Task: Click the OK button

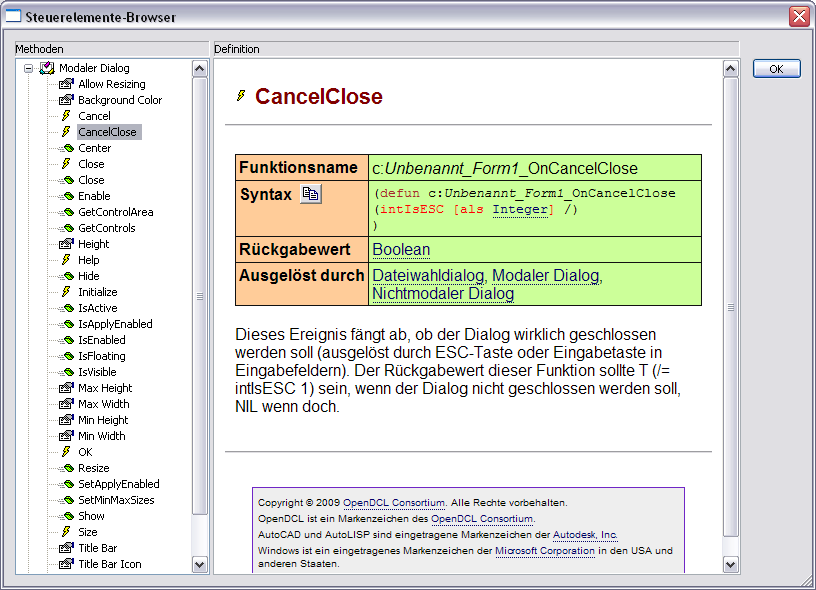Action: [776, 69]
